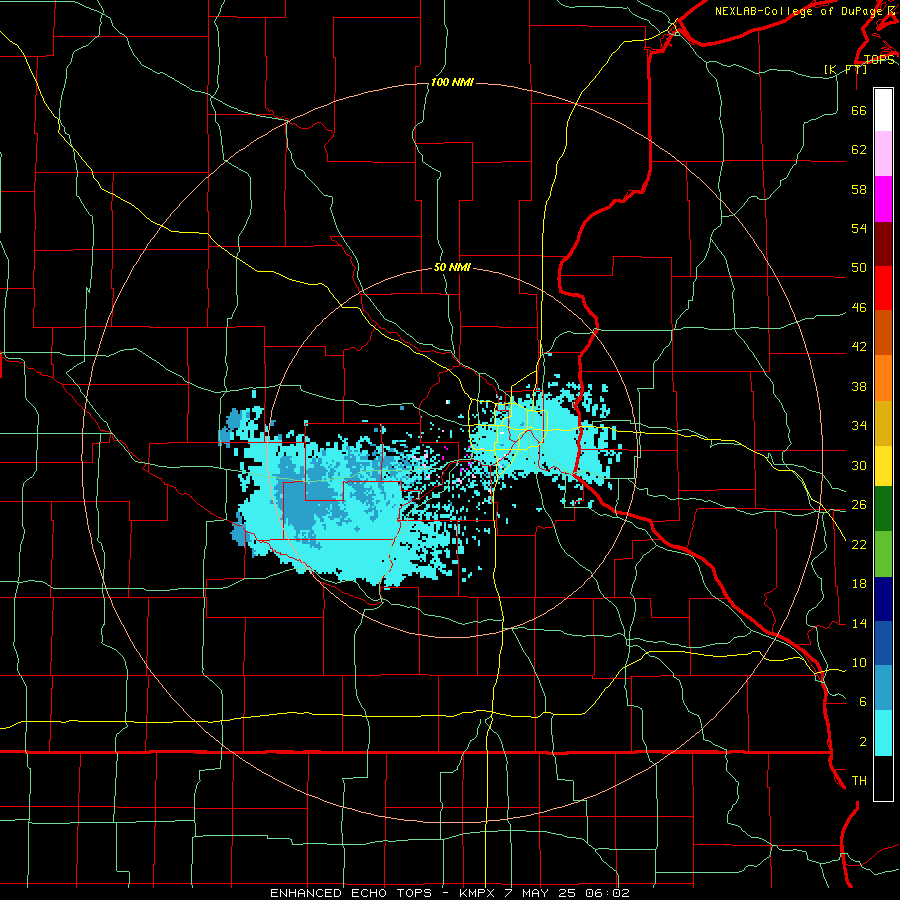Viewport: 900px width, 900px height.
Task: Click the [K FT] units label
Action: point(846,69)
